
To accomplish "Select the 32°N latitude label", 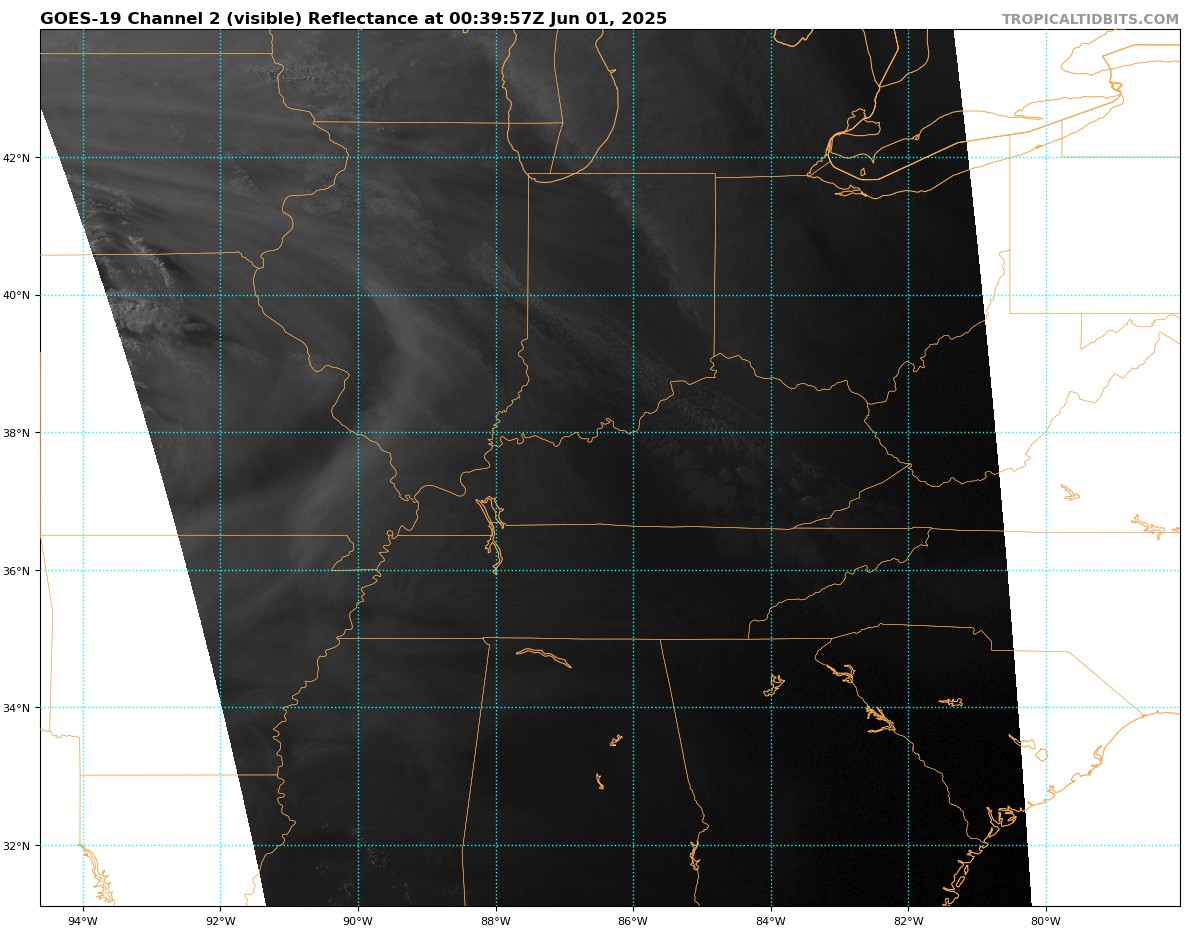I will click(17, 846).
